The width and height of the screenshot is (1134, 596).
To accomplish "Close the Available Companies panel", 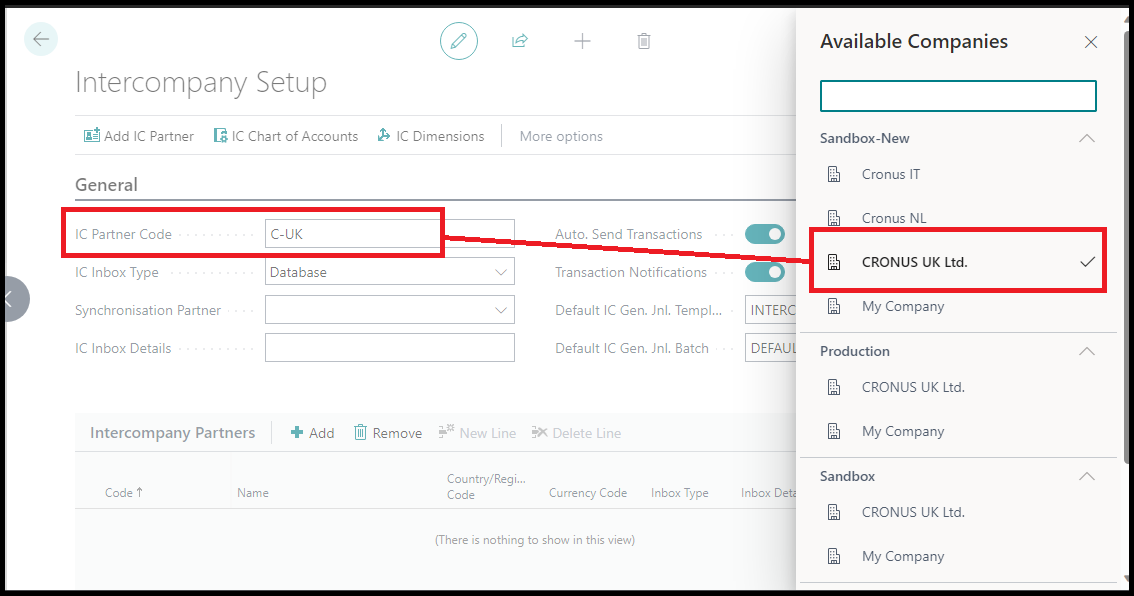I will pos(1091,42).
